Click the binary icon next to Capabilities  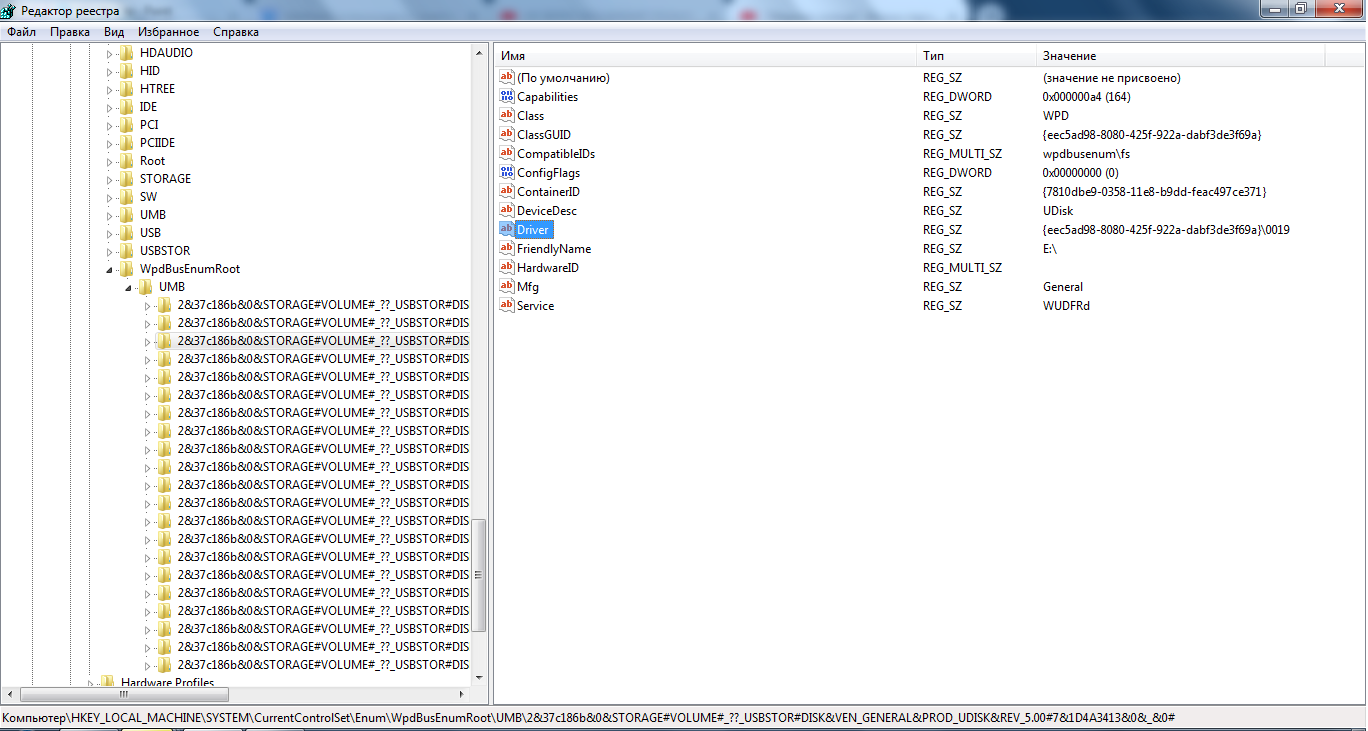(x=506, y=97)
